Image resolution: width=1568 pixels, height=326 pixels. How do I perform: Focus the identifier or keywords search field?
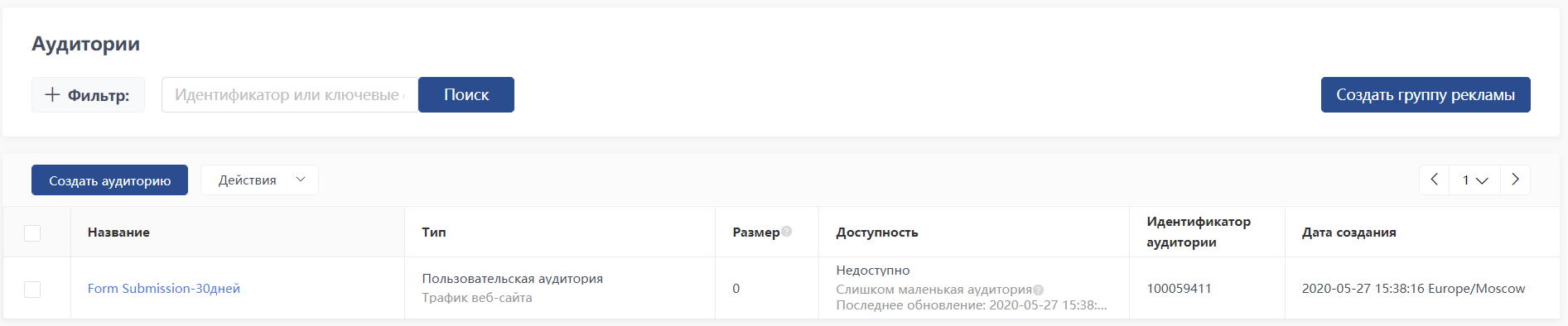click(x=290, y=94)
